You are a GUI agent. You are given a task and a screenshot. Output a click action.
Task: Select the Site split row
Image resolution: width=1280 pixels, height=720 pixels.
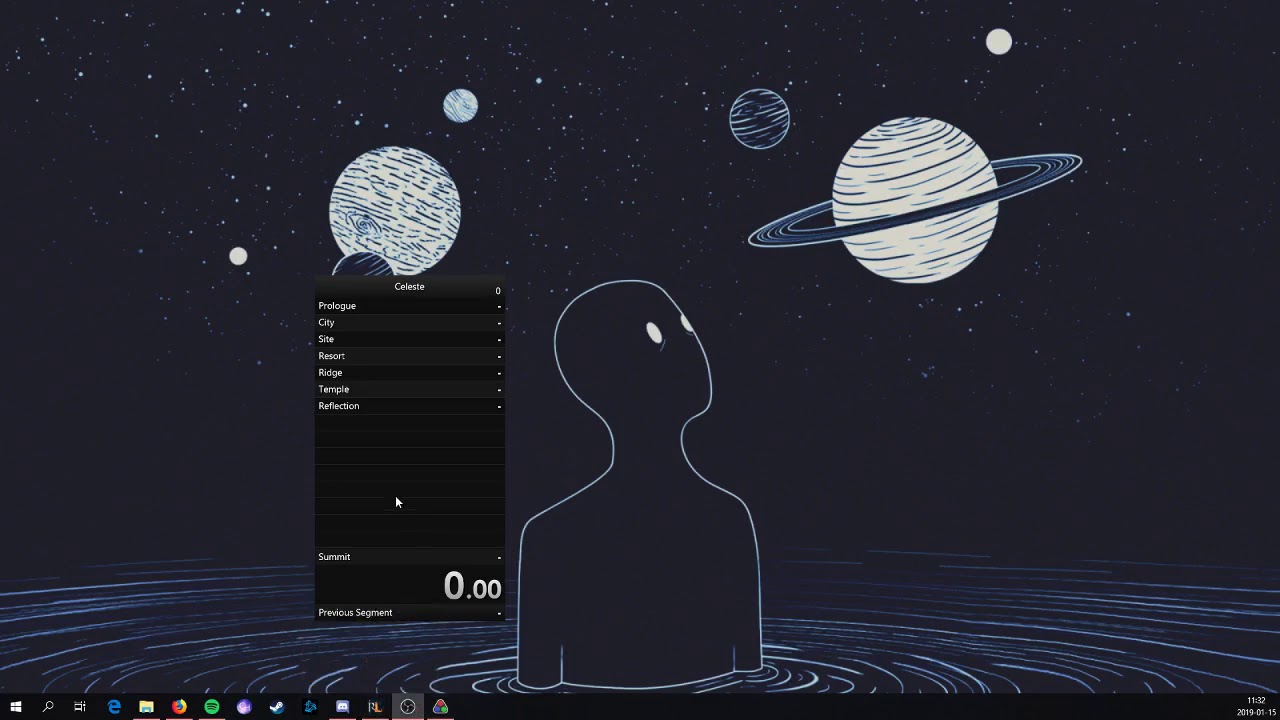click(x=410, y=339)
